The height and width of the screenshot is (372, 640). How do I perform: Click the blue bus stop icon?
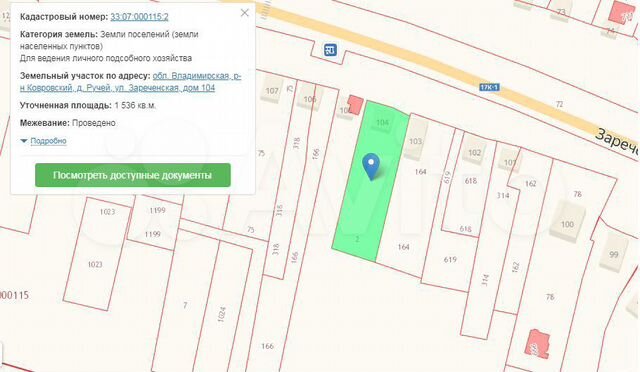(x=330, y=50)
